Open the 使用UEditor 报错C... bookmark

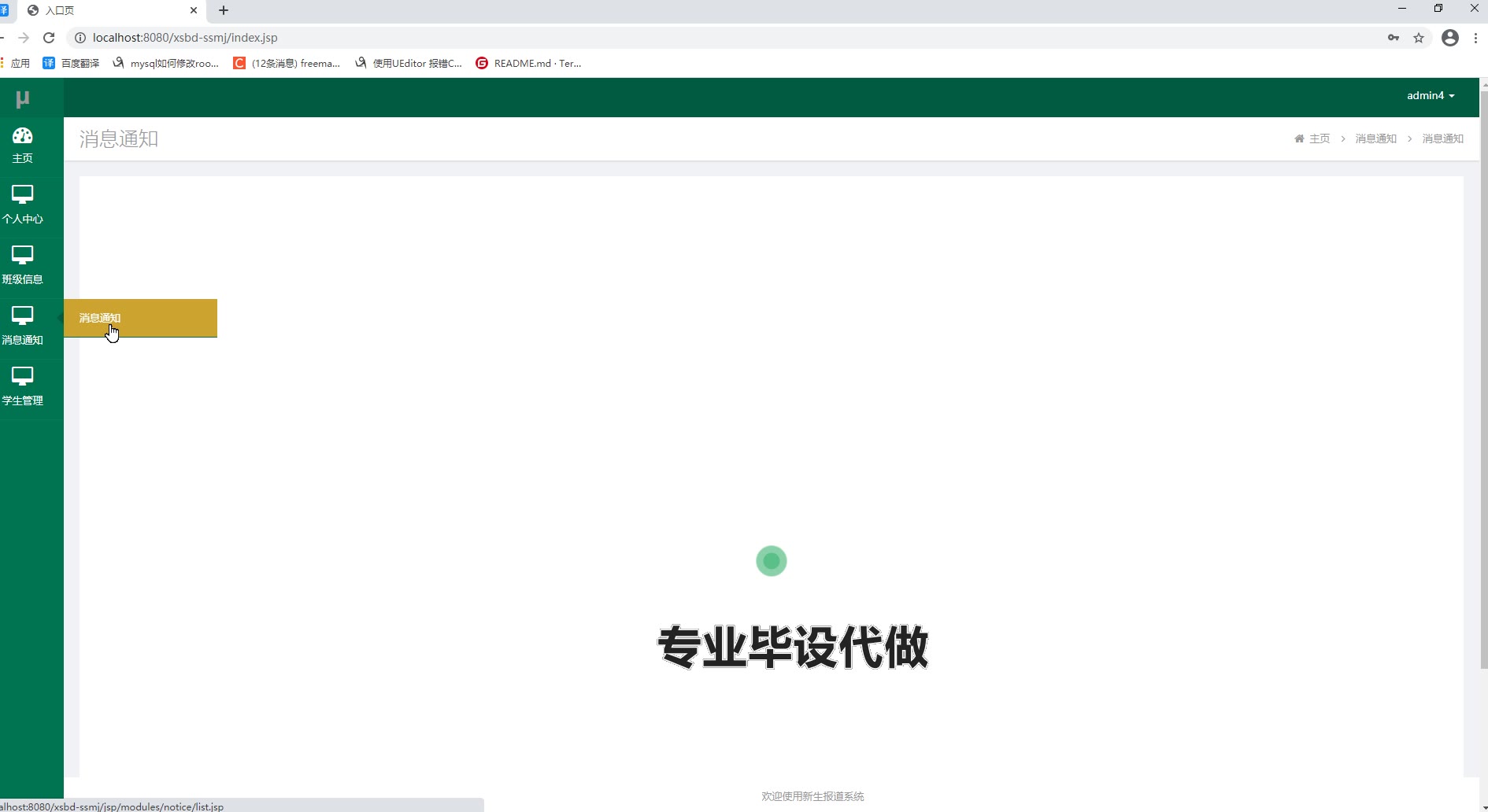tap(409, 63)
